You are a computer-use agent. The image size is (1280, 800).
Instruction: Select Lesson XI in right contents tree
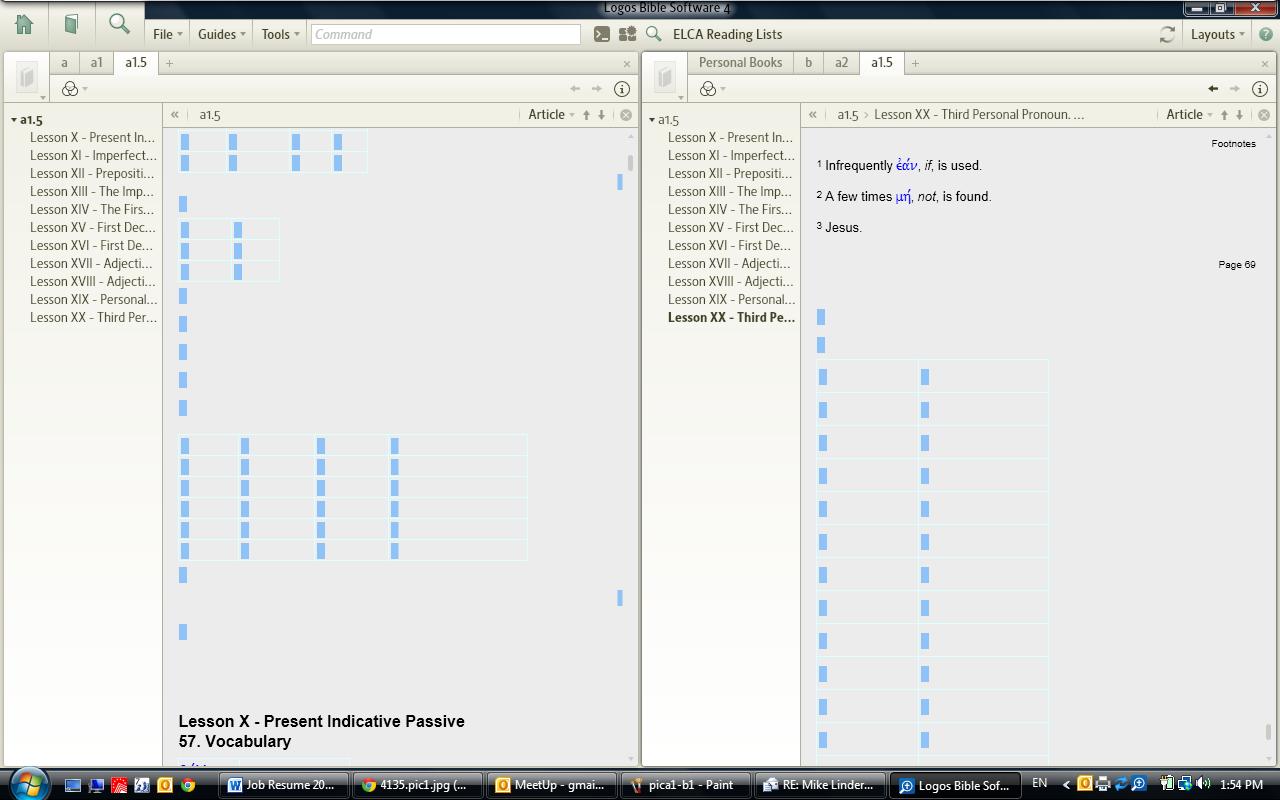[x=731, y=156]
